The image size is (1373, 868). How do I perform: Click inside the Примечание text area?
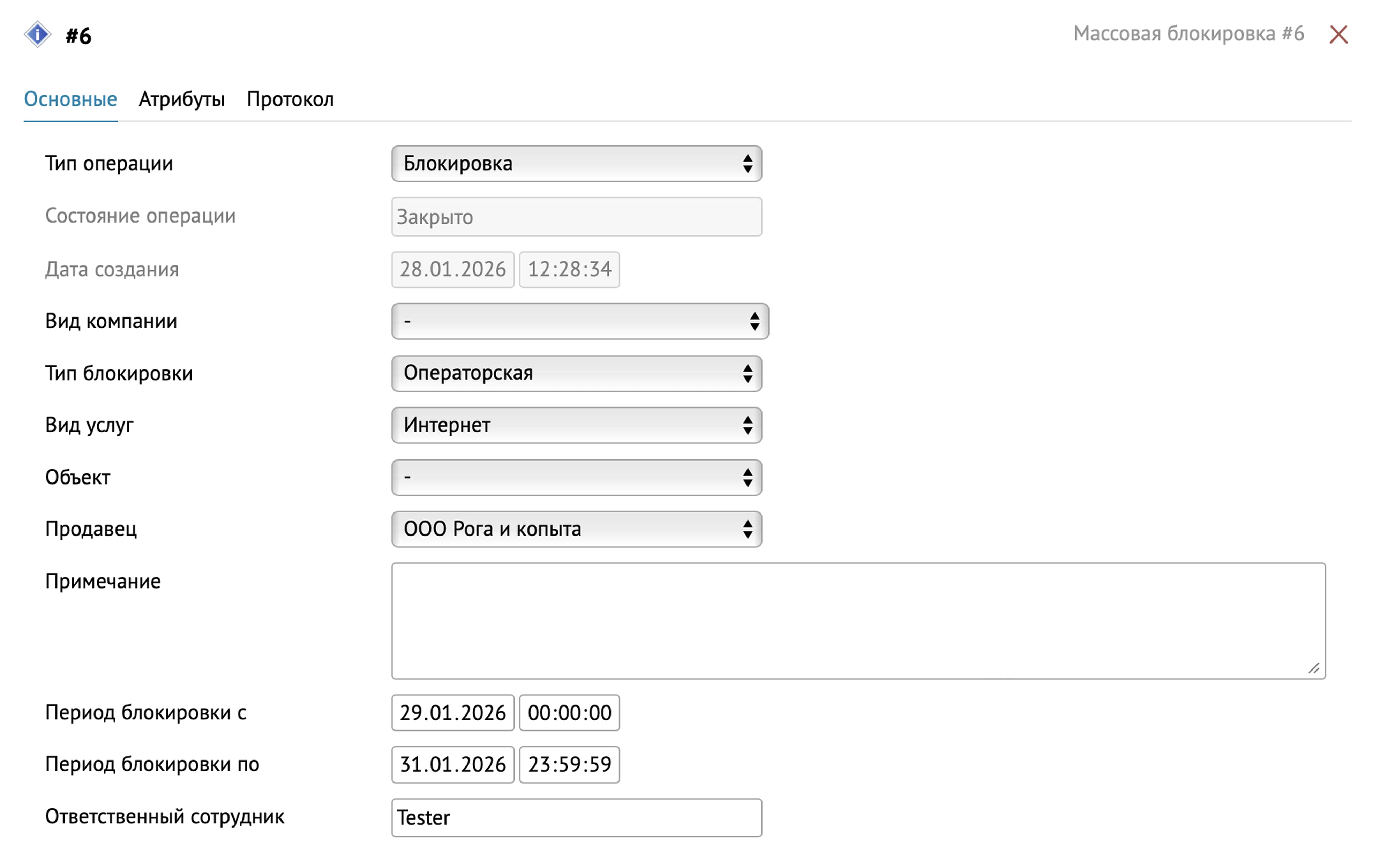[x=857, y=621]
